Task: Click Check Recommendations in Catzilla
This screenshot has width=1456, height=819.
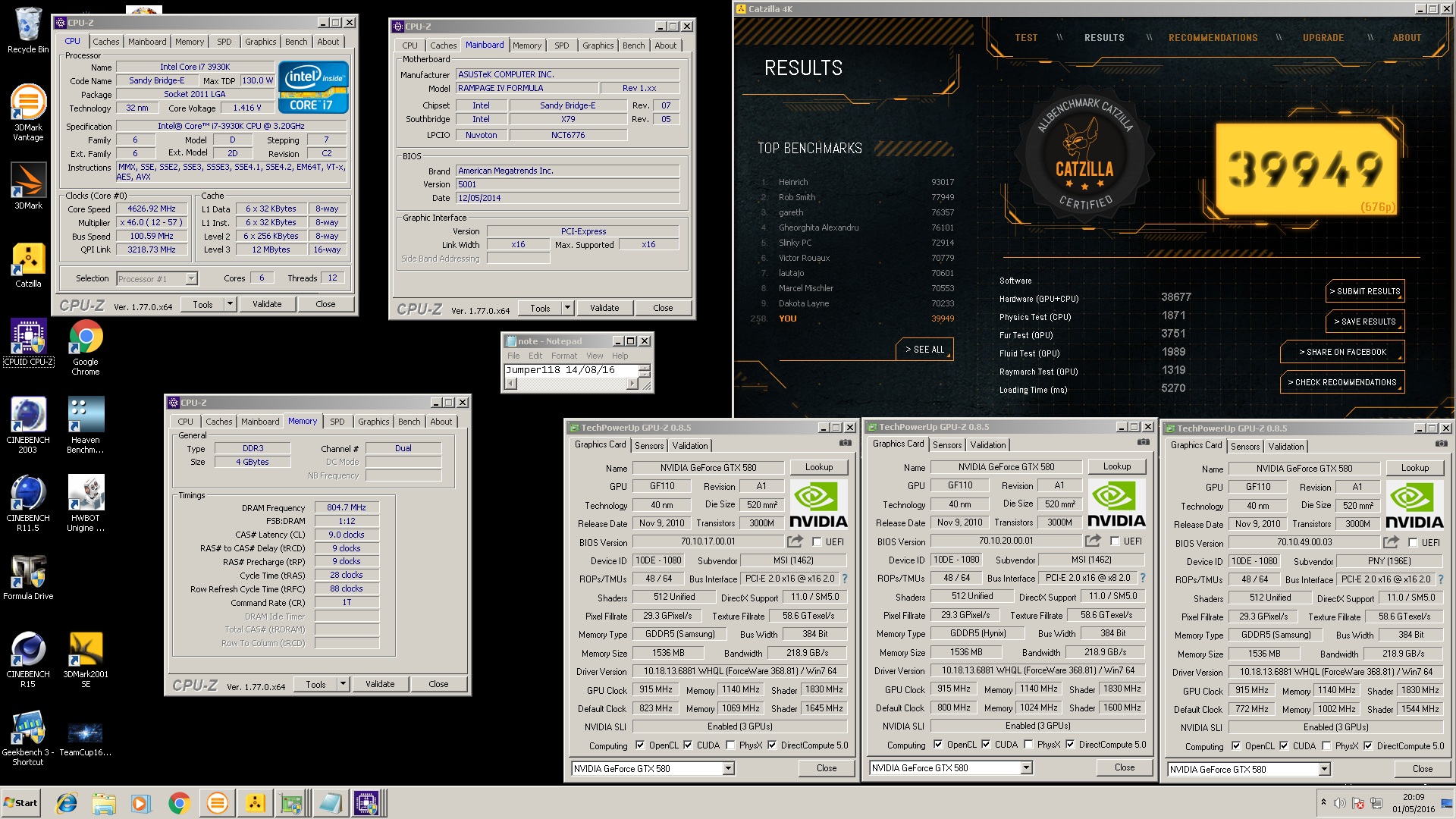Action: click(1342, 382)
